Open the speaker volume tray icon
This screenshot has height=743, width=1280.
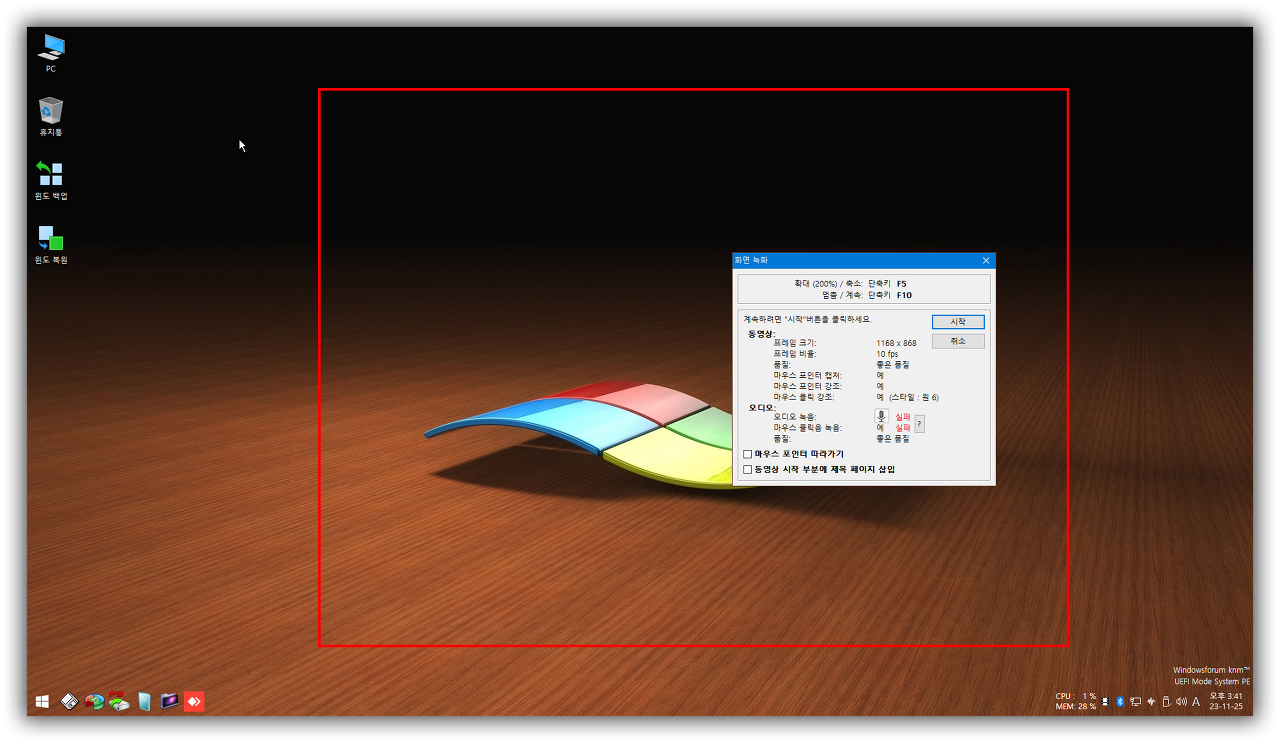click(x=1181, y=702)
